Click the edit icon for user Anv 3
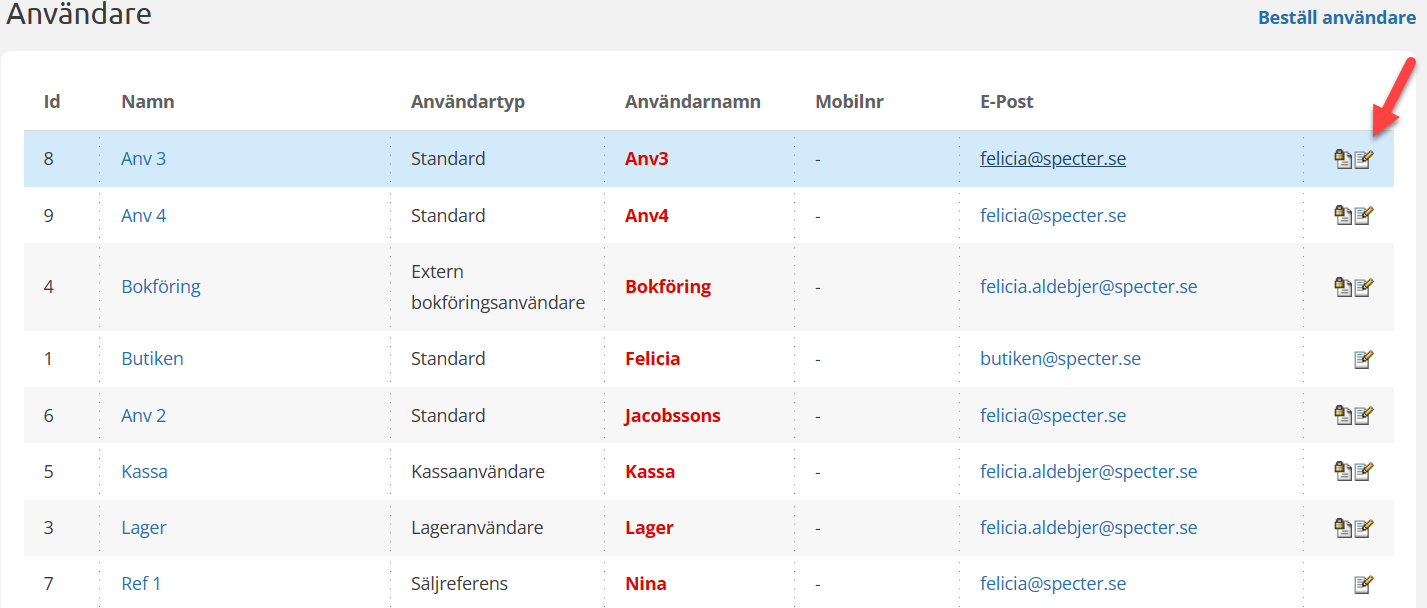The image size is (1427, 608). 1364,159
